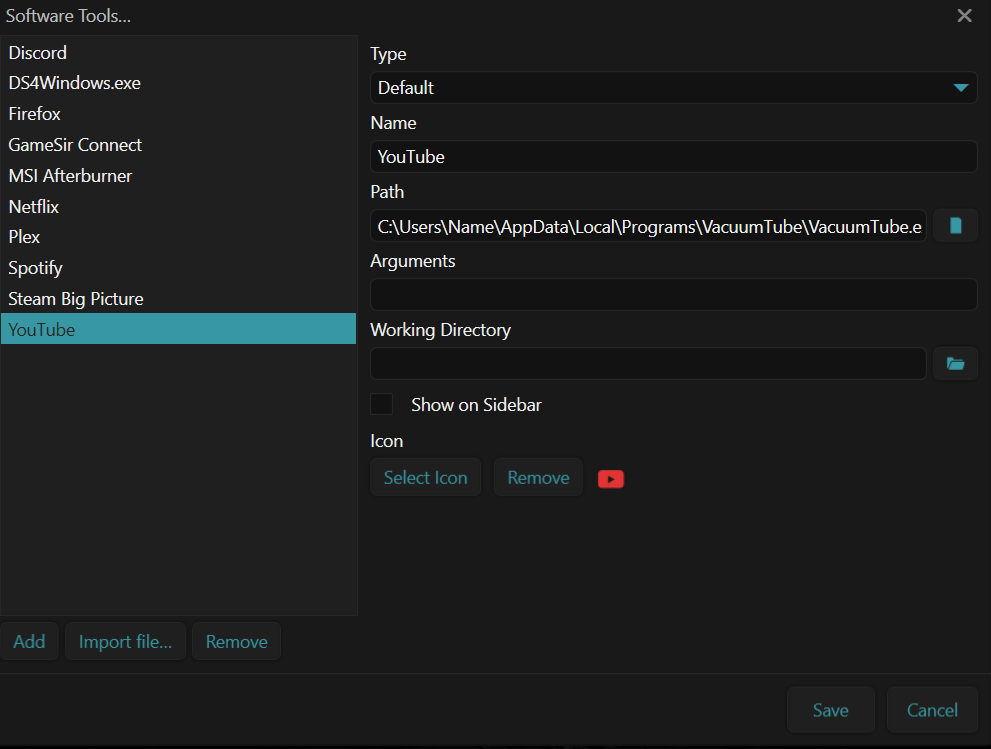Remove the selected tool from list
Image resolution: width=991 pixels, height=749 pixels.
click(236, 641)
